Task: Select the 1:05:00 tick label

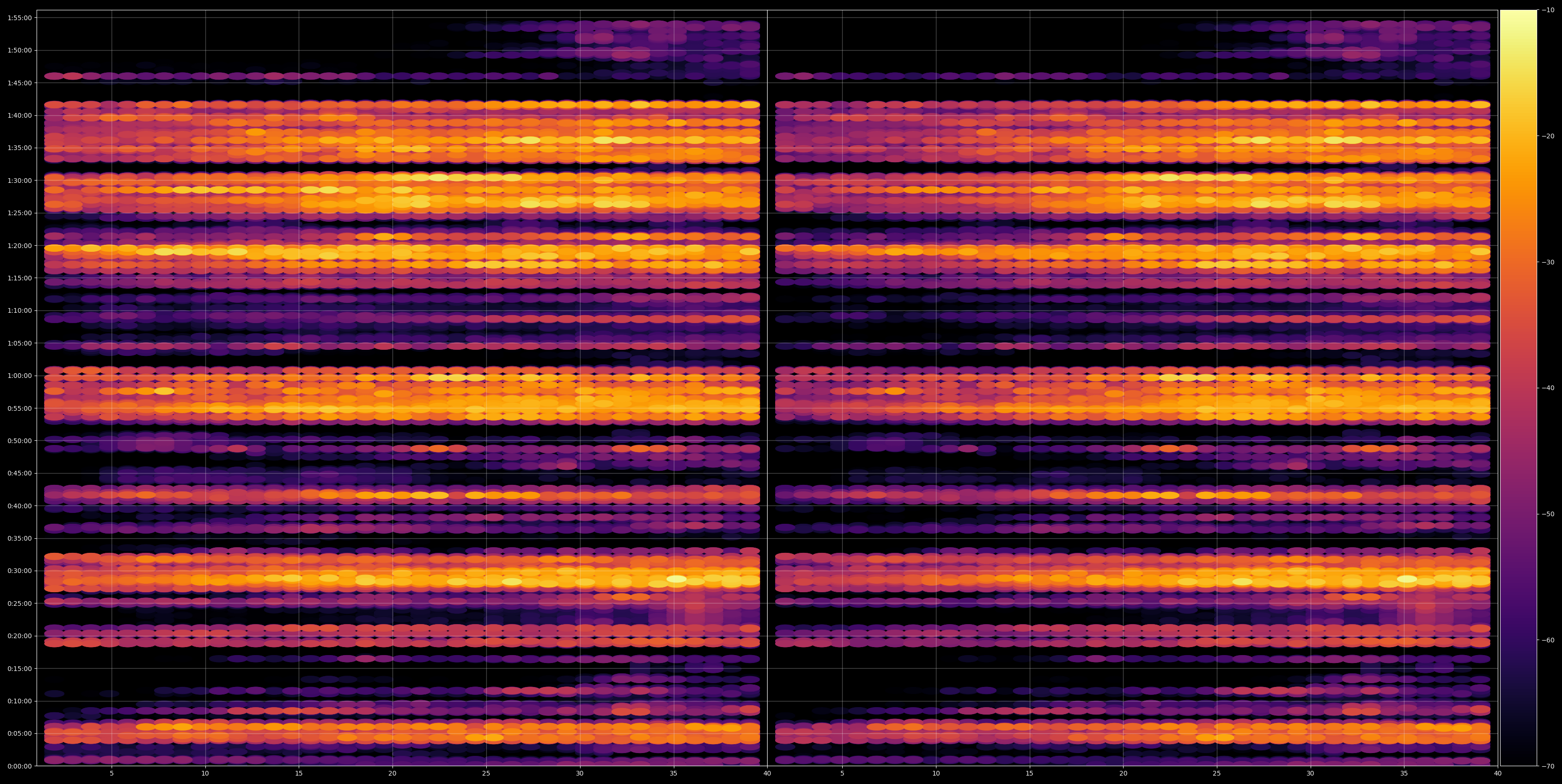Action: pyautogui.click(x=19, y=343)
